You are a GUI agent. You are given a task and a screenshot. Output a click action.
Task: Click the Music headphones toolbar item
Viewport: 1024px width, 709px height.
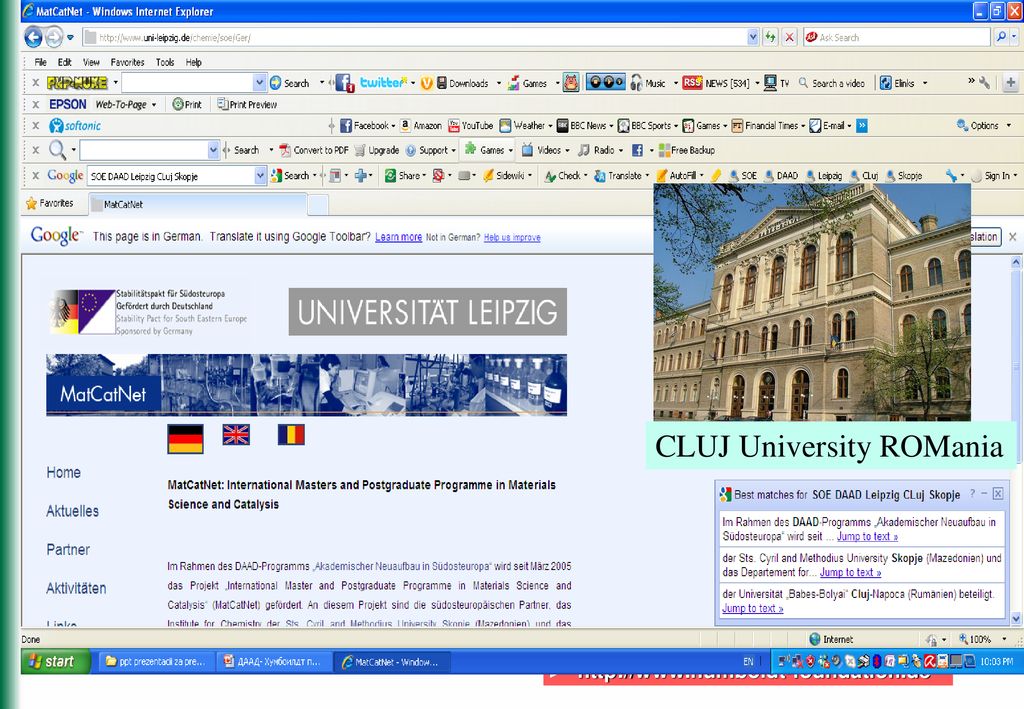pos(648,83)
